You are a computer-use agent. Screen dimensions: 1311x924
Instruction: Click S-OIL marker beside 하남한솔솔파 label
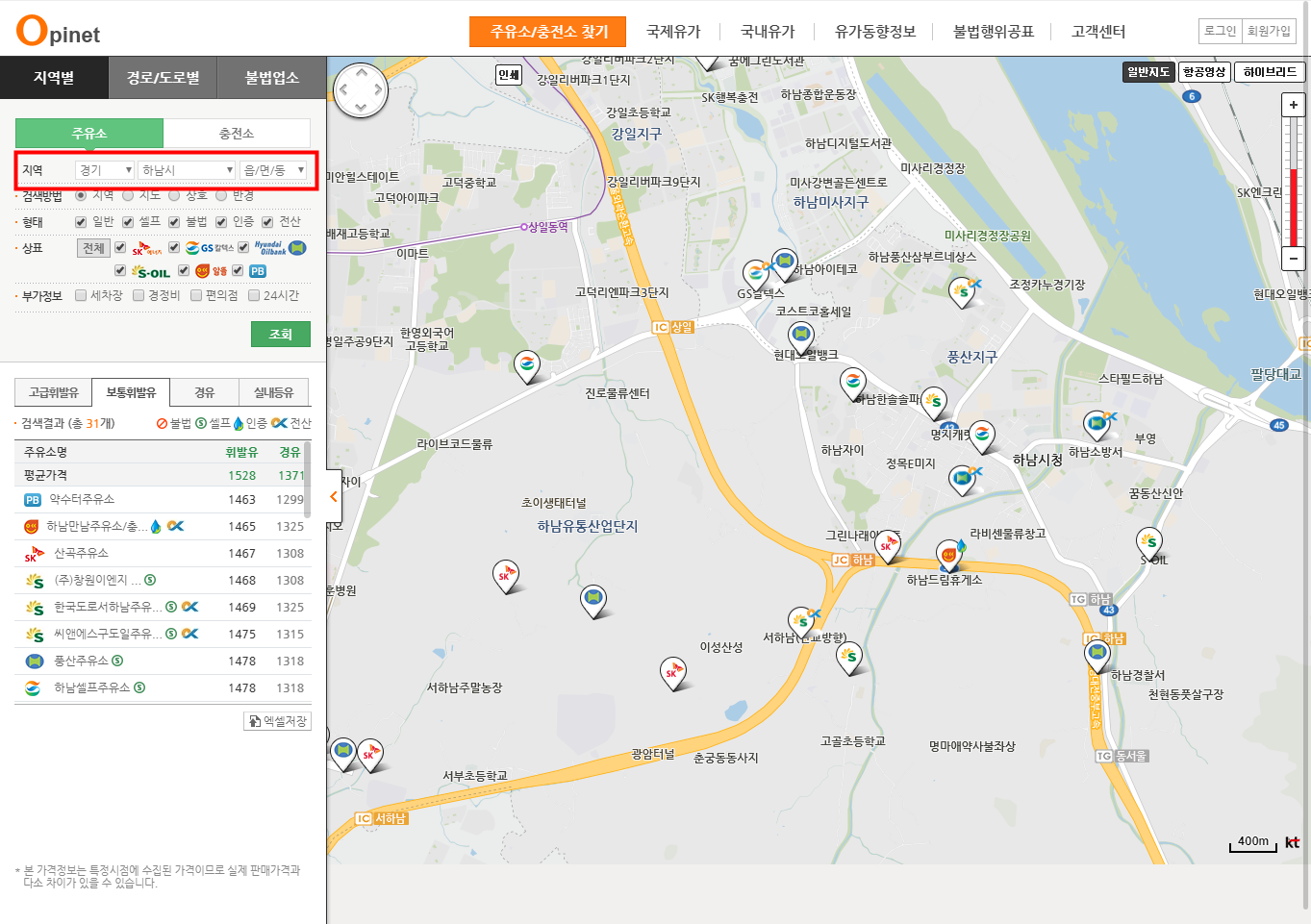[933, 404]
